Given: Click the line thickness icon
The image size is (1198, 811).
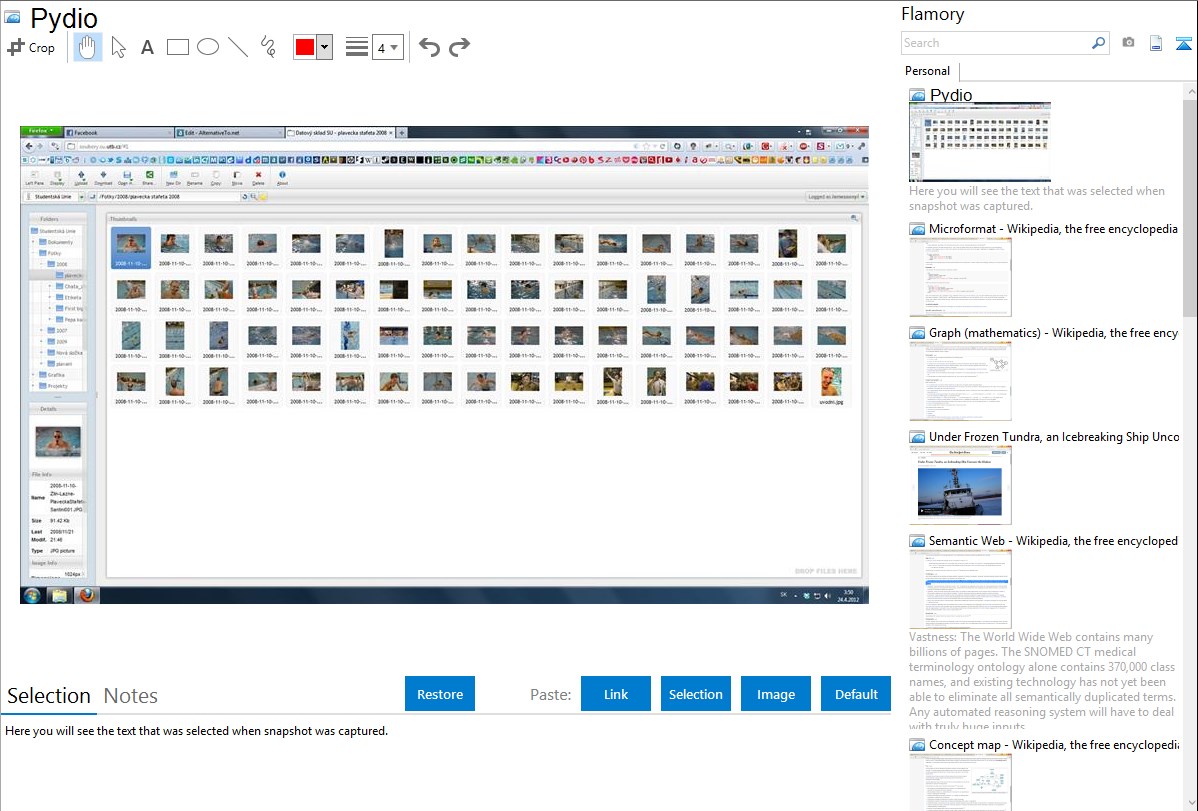Looking at the screenshot, I should [x=356, y=47].
